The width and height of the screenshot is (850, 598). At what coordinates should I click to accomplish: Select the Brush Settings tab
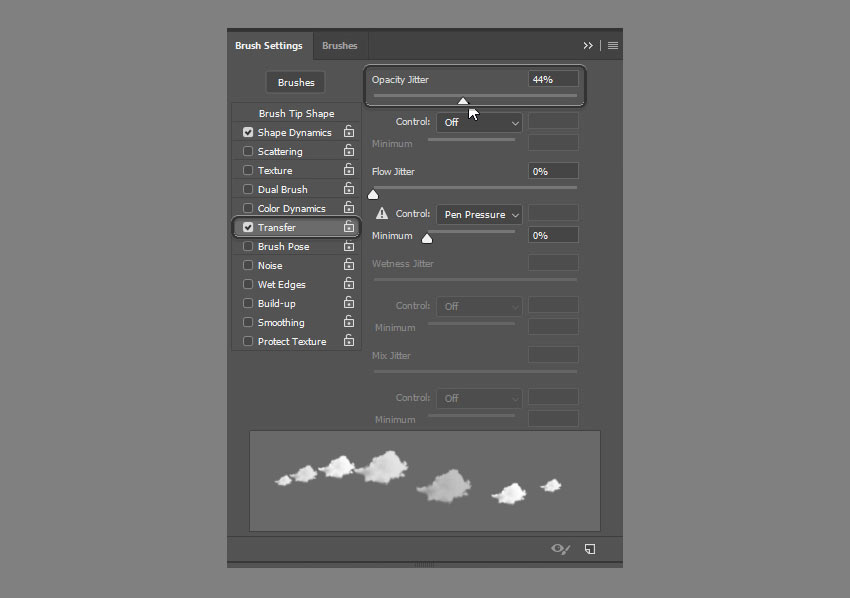pyautogui.click(x=270, y=46)
